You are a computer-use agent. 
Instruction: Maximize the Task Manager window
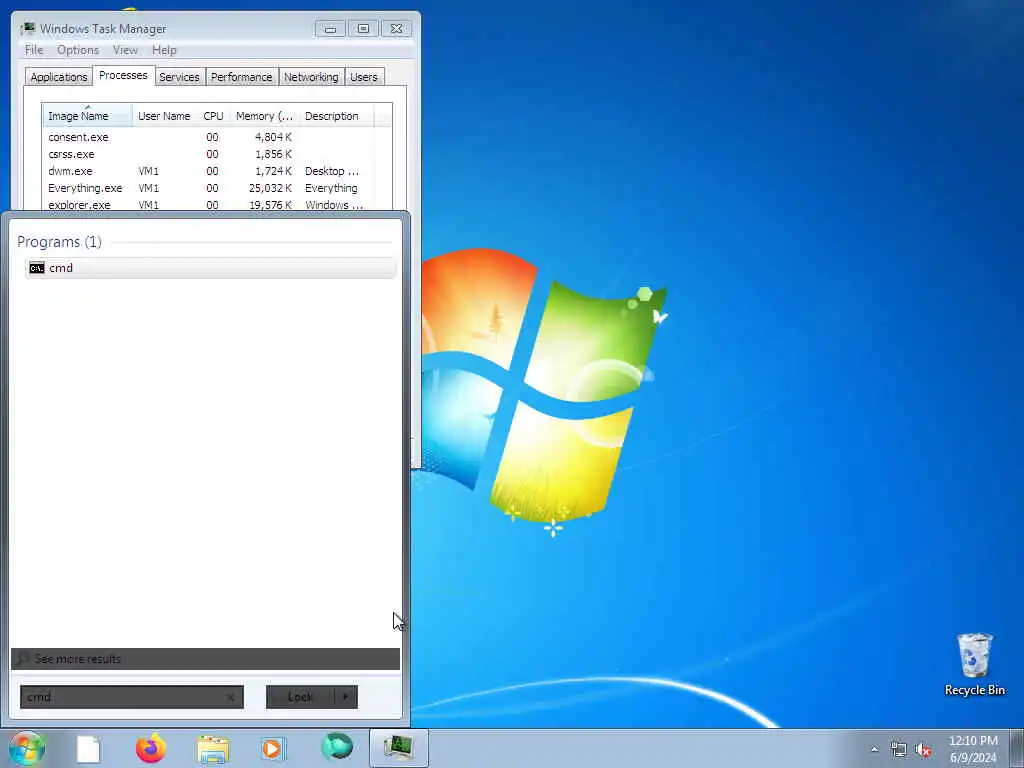pos(364,29)
